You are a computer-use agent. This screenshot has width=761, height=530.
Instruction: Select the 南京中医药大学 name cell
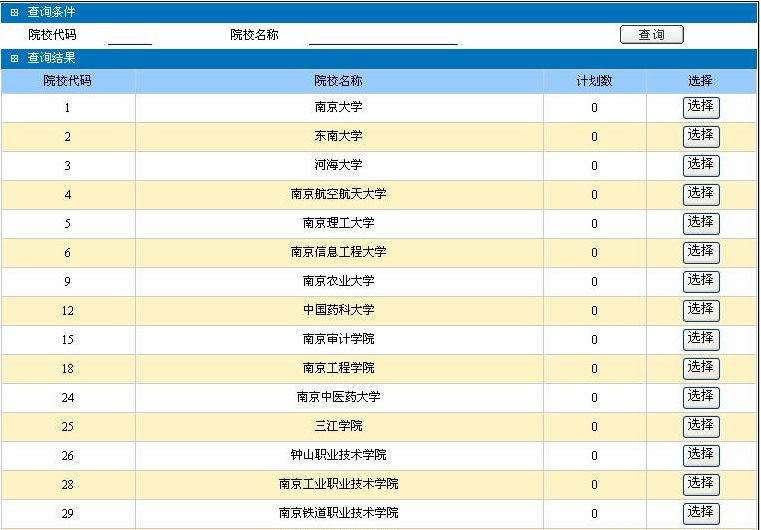click(x=339, y=398)
